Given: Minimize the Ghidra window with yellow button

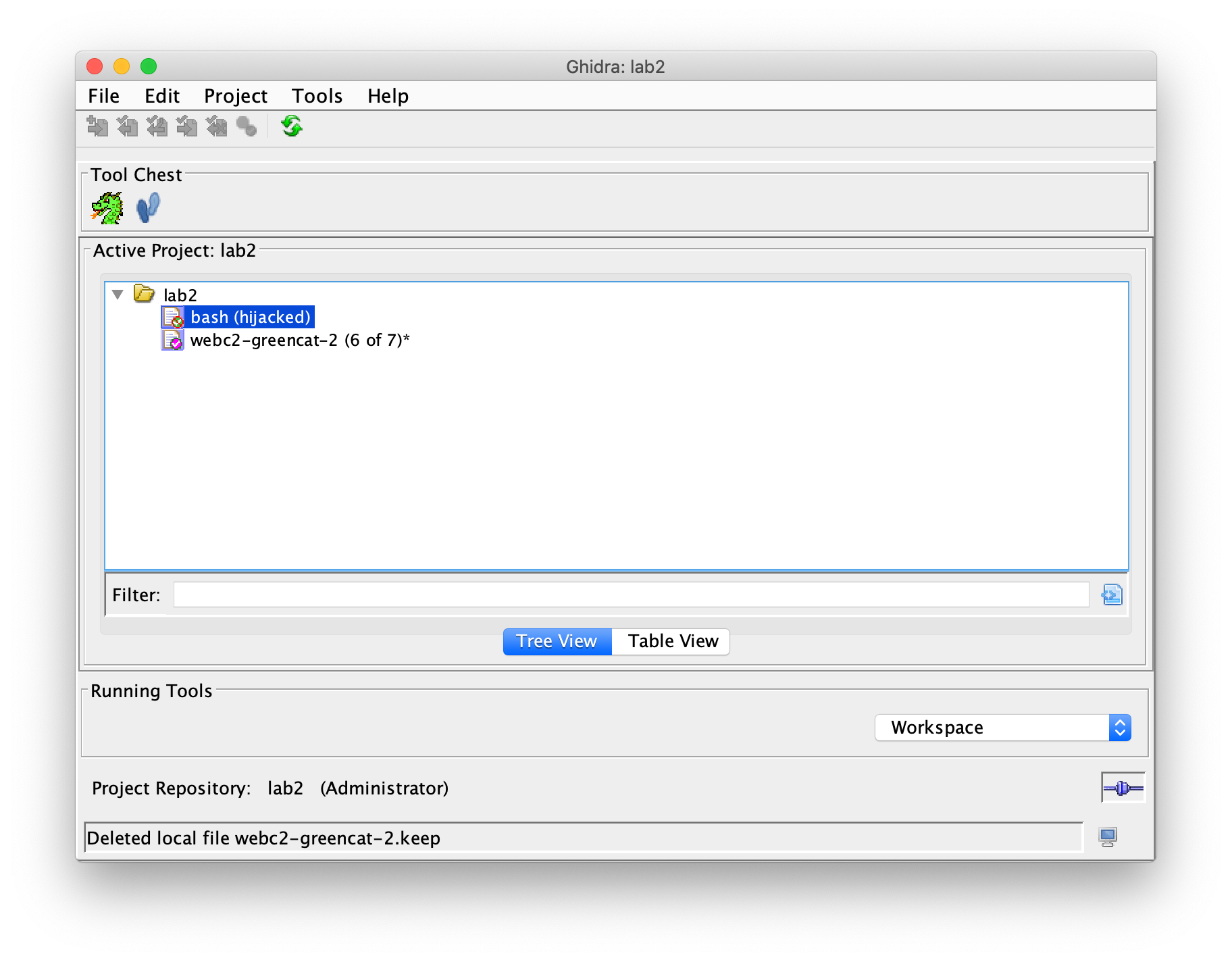Looking at the screenshot, I should point(122,66).
